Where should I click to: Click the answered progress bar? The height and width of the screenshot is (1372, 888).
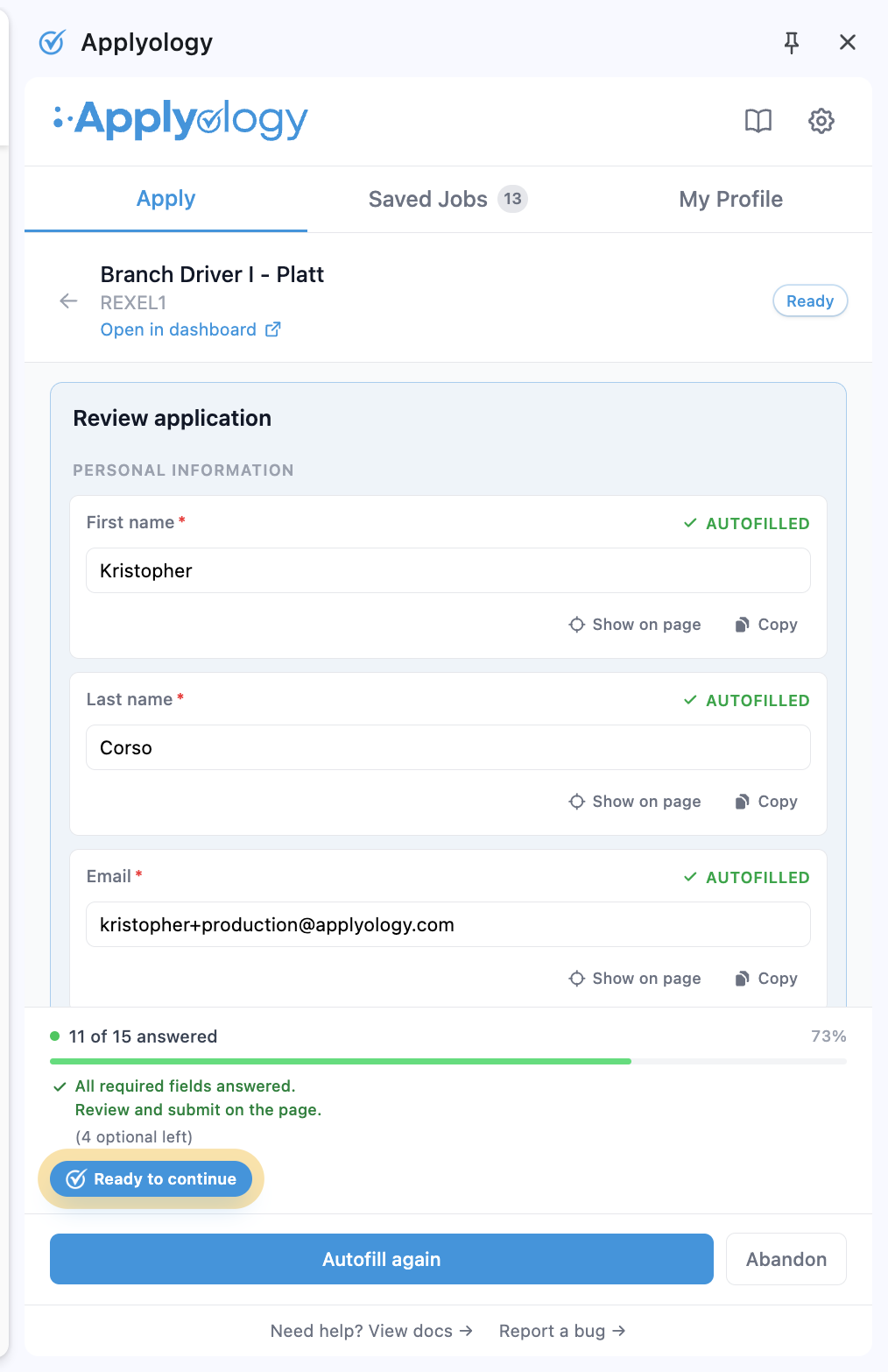[448, 1061]
